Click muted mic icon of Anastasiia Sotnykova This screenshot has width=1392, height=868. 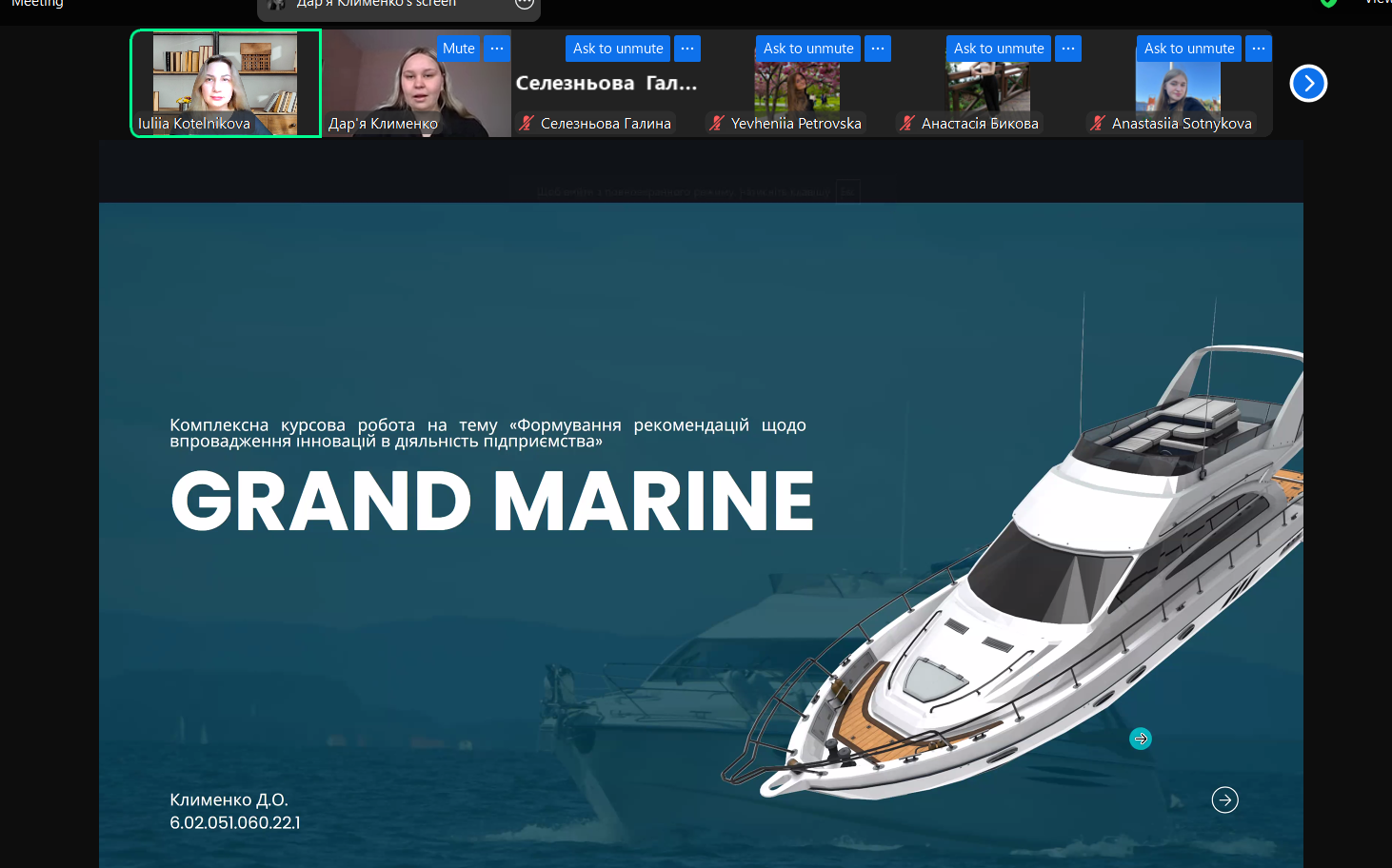tap(1098, 123)
